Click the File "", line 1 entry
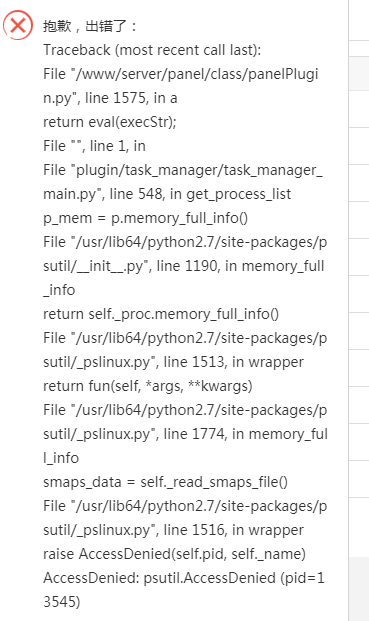This screenshot has height=621, width=369. pyautogui.click(x=94, y=146)
